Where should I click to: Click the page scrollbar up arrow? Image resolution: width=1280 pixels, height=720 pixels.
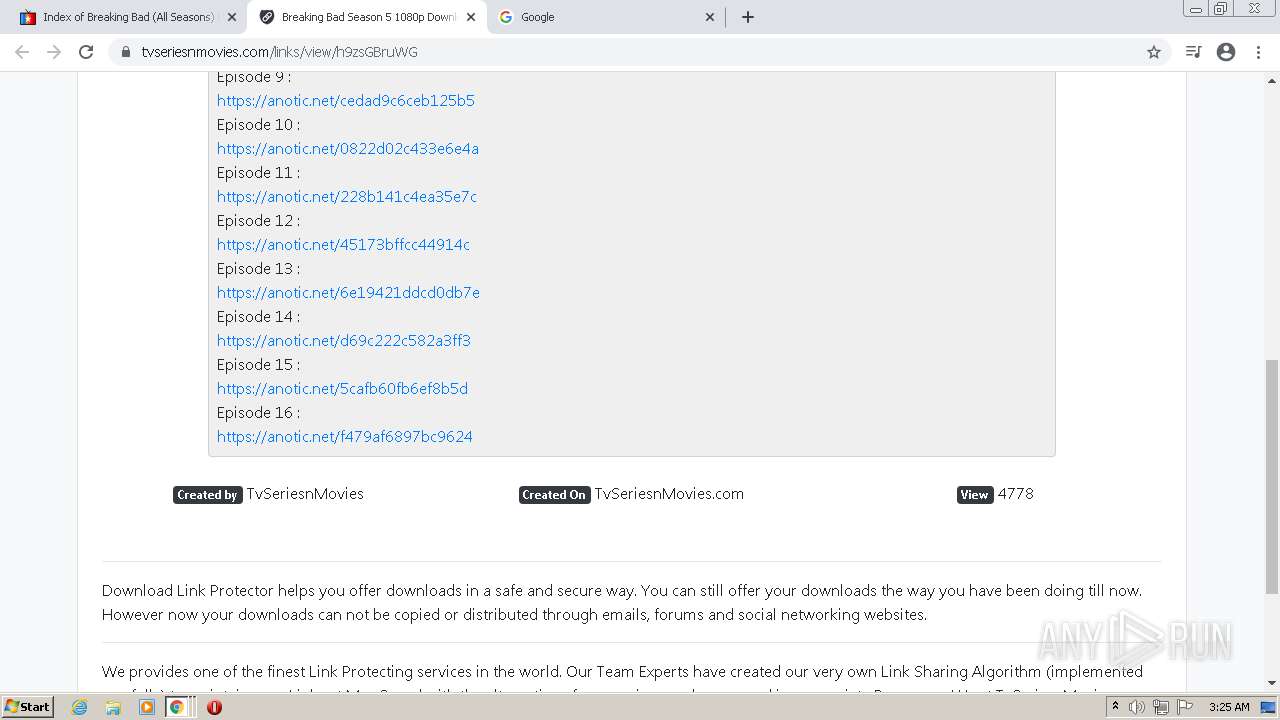tap(1272, 79)
